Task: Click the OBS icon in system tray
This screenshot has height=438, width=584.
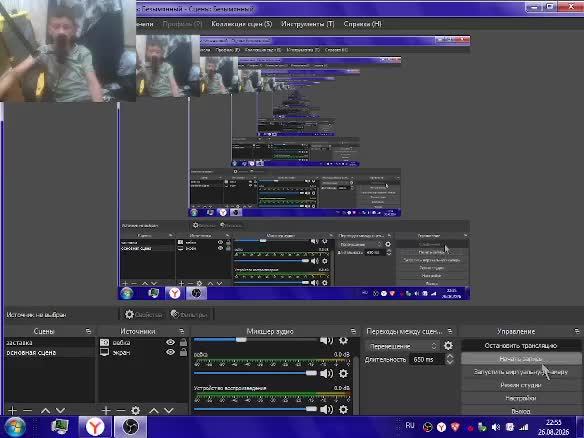Action: (x=428, y=427)
